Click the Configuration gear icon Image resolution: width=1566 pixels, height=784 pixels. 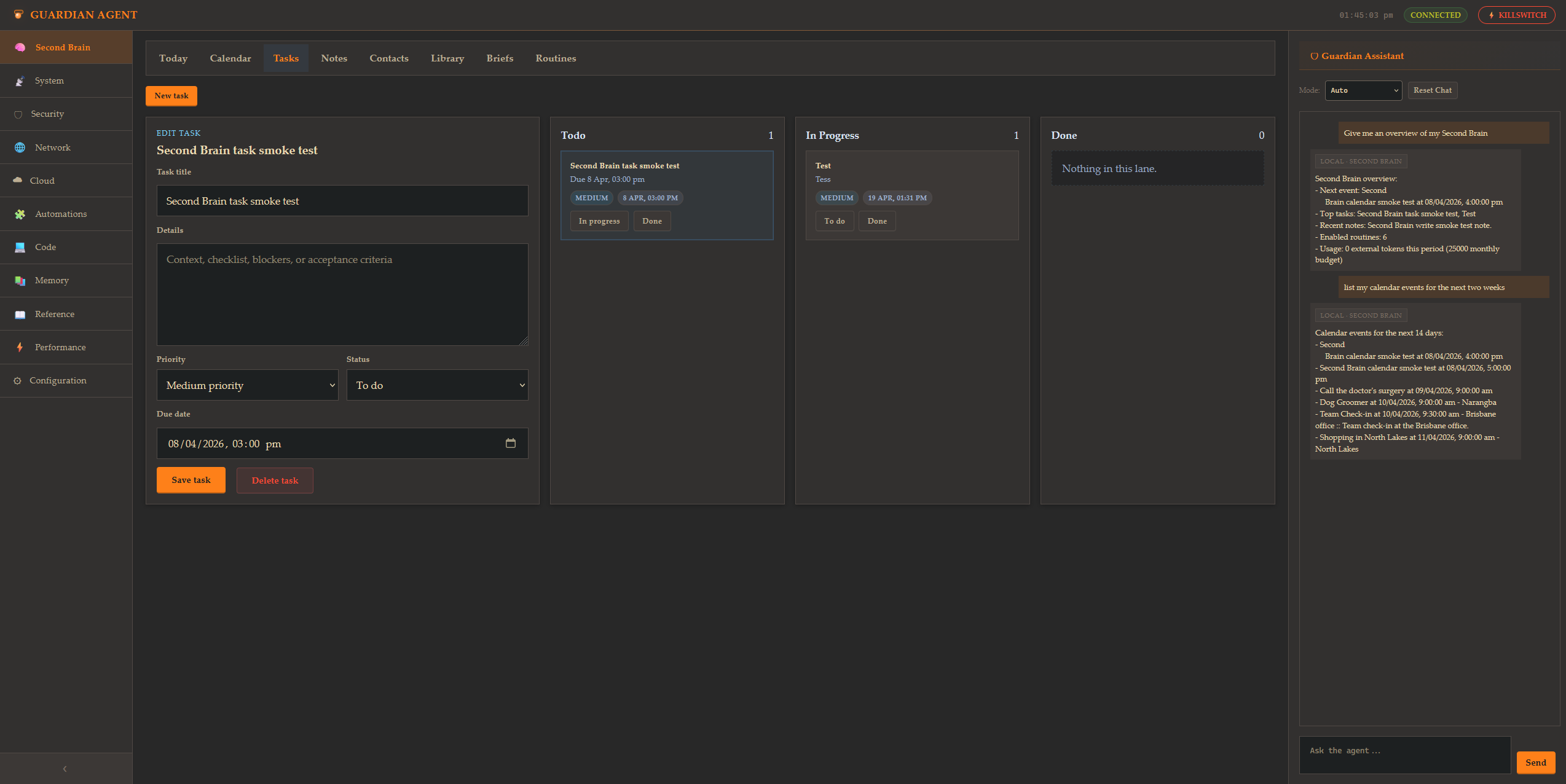(17, 380)
